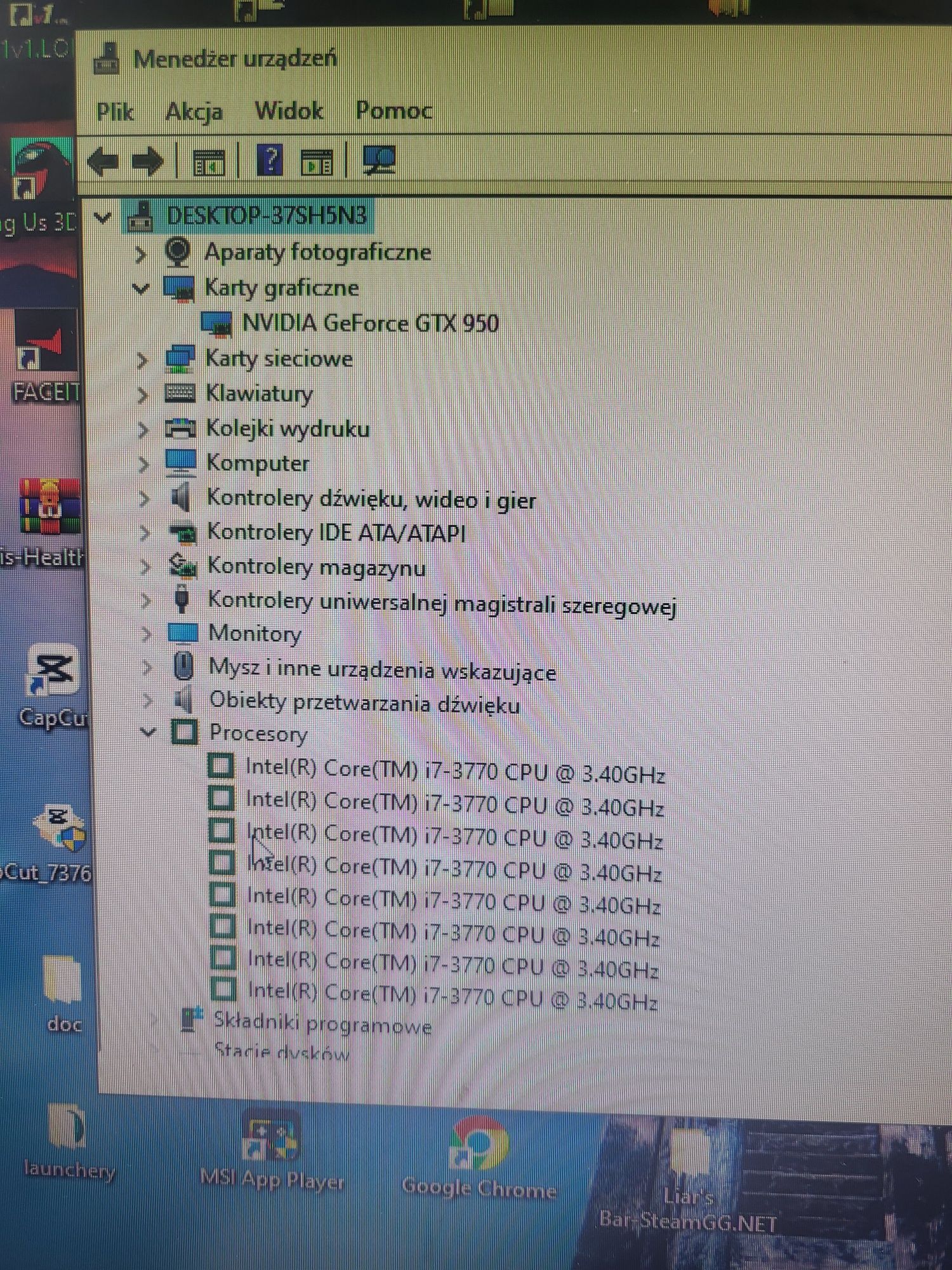Select the DESKTOP-37SH5N3 root label
This screenshot has height=1270, width=952.
click(267, 216)
